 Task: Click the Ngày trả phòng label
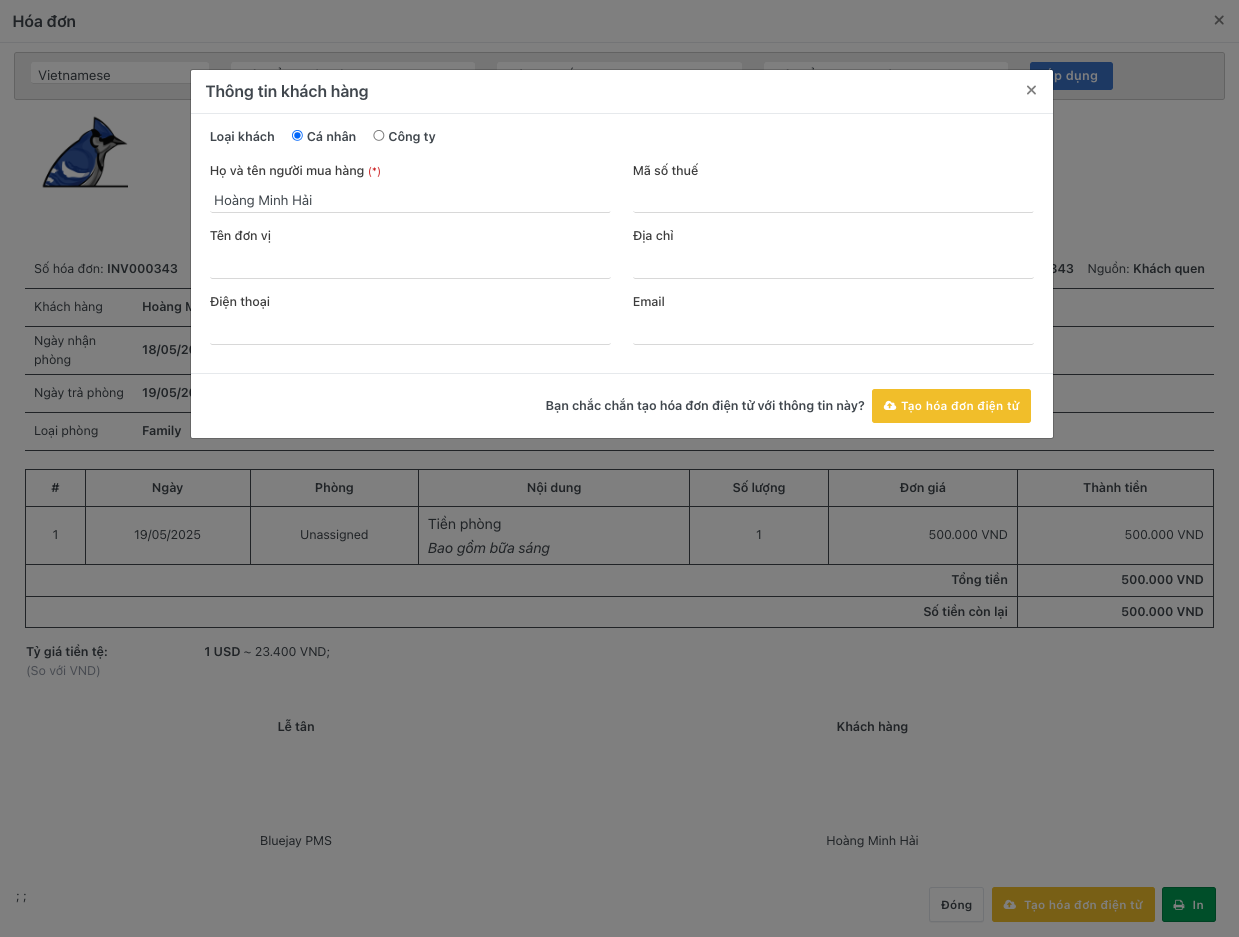point(79,393)
